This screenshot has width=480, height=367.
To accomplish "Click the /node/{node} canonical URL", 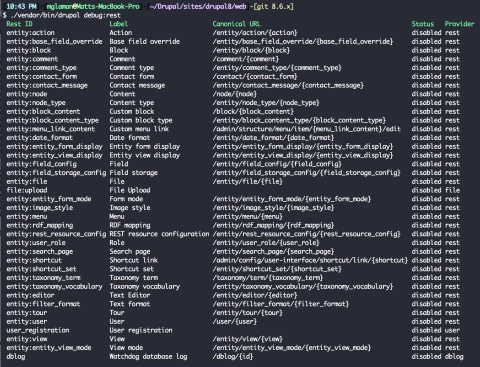I will [x=235, y=94].
